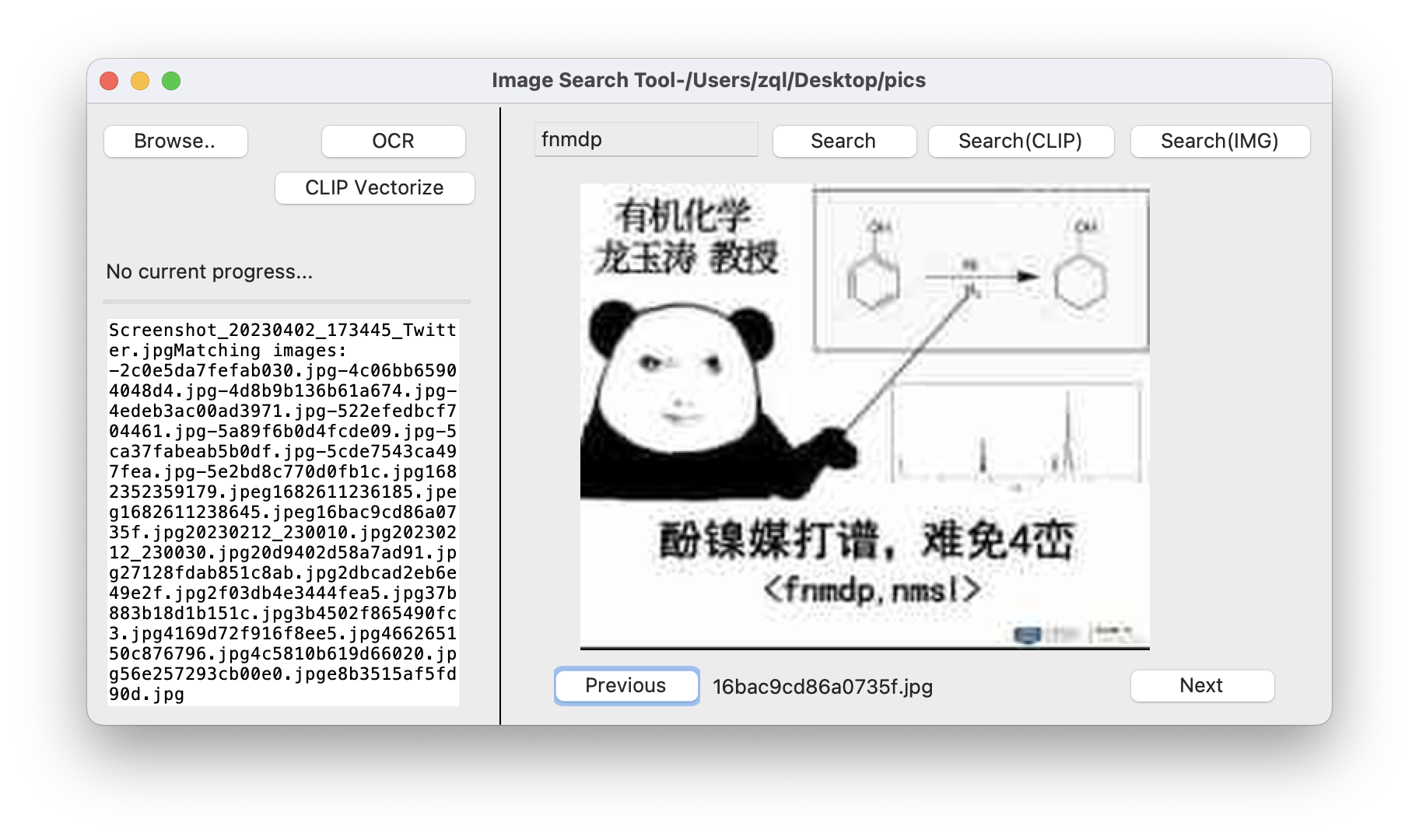Click inside the fnmdp search input field

tap(645, 139)
